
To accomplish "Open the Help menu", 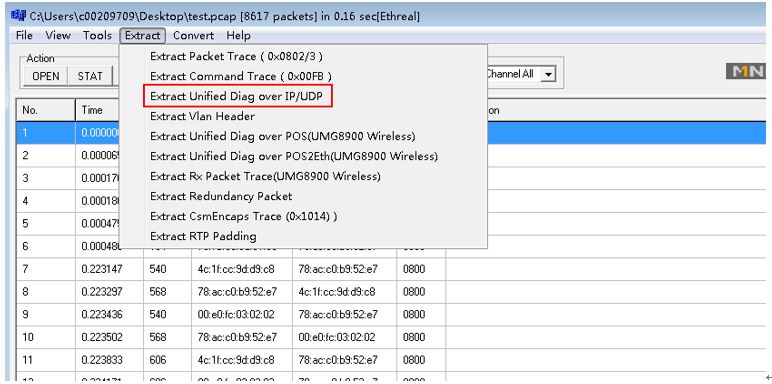I will (238, 35).
